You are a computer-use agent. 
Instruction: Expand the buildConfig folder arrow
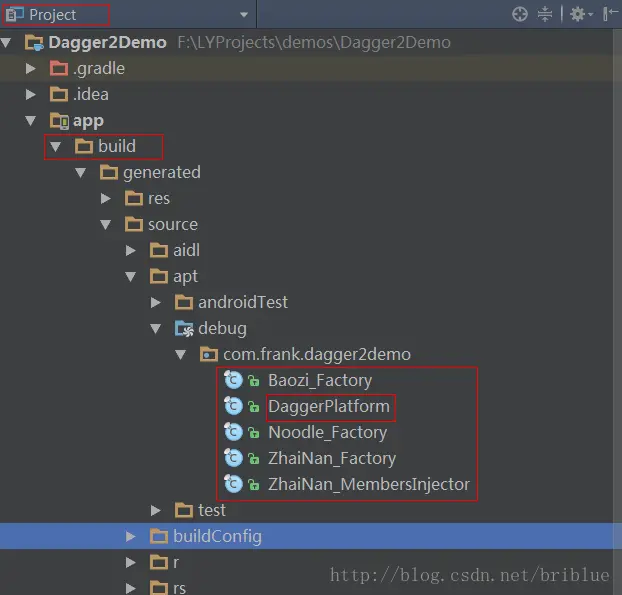pyautogui.click(x=131, y=536)
